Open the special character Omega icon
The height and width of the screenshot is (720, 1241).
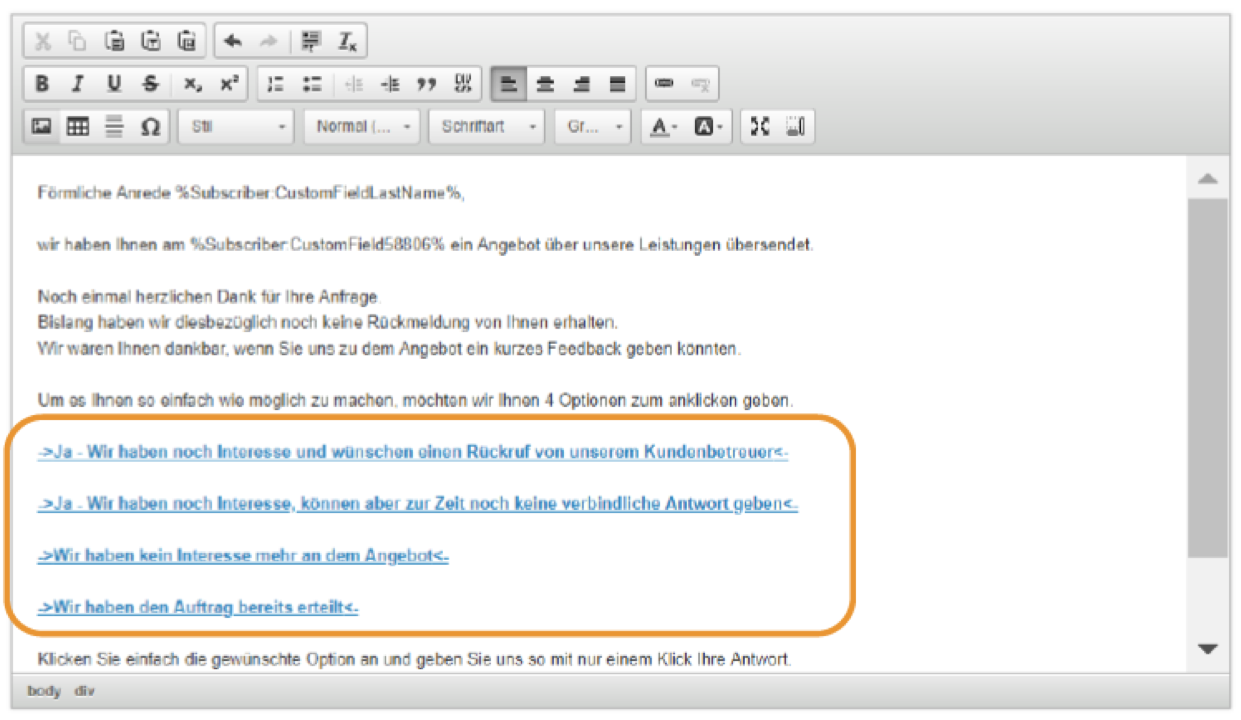pyautogui.click(x=150, y=127)
